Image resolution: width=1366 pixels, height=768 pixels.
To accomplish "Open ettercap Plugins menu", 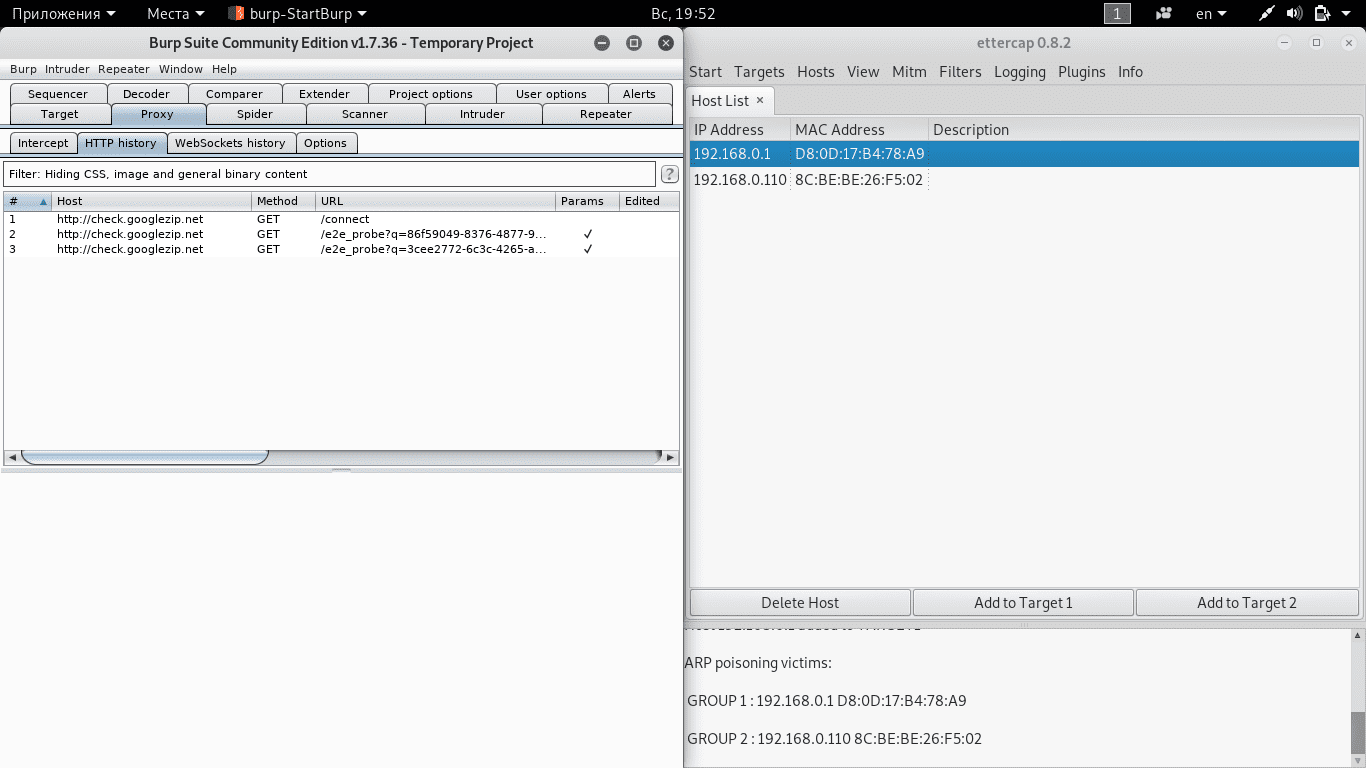I will click(1082, 72).
